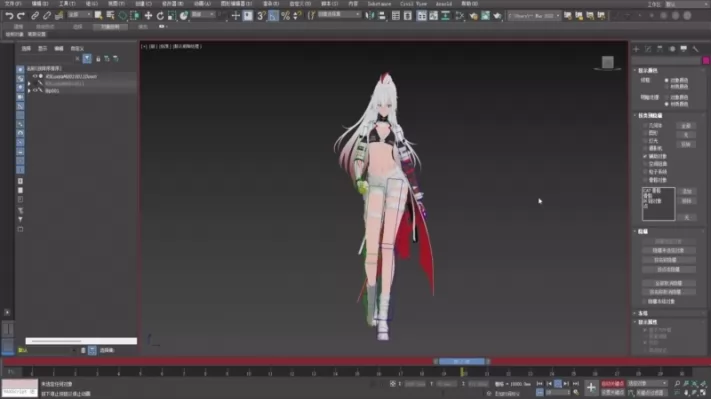This screenshot has height=399, width=711.
Task: Uncheck the 辅助对象 checkbox
Action: tap(645, 156)
